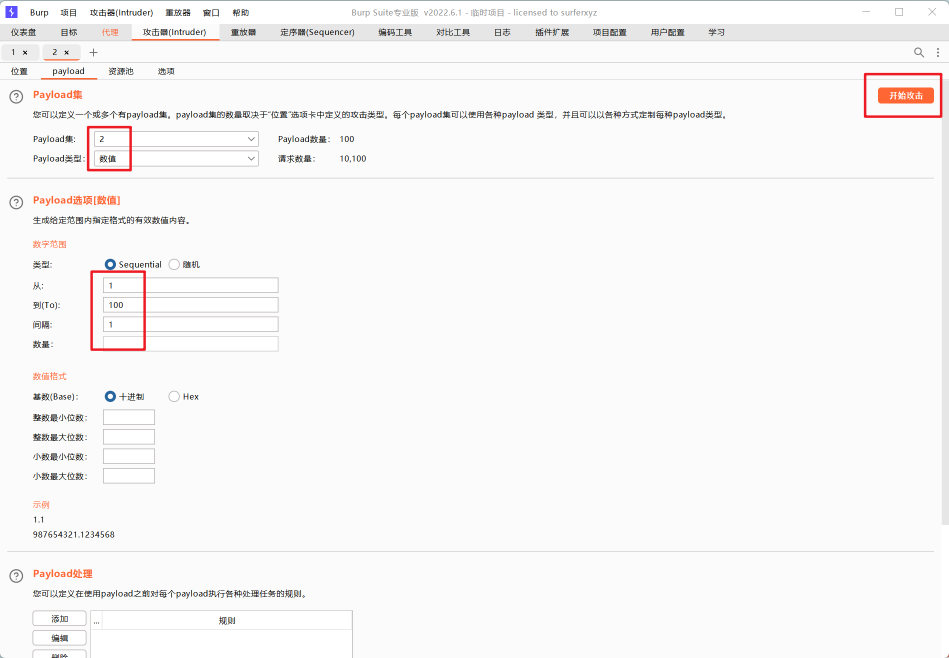Close Intruder tab 2 with its x
This screenshot has width=949, height=658.
coord(67,53)
